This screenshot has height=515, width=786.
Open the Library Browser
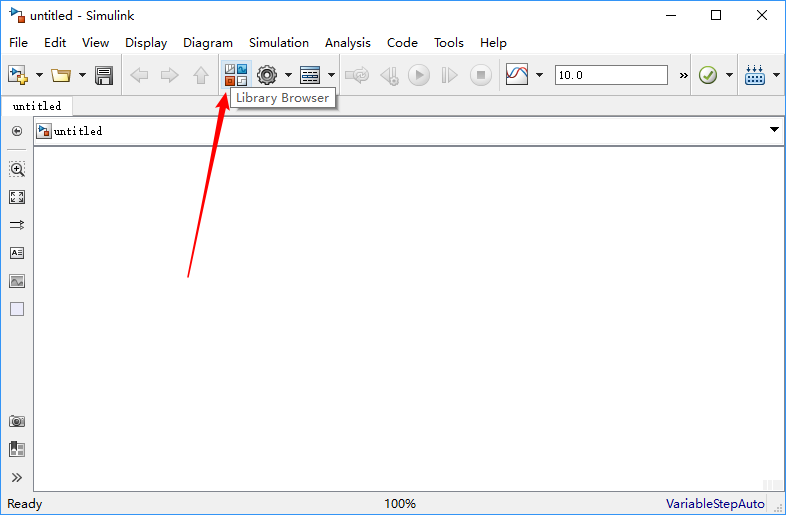(236, 75)
